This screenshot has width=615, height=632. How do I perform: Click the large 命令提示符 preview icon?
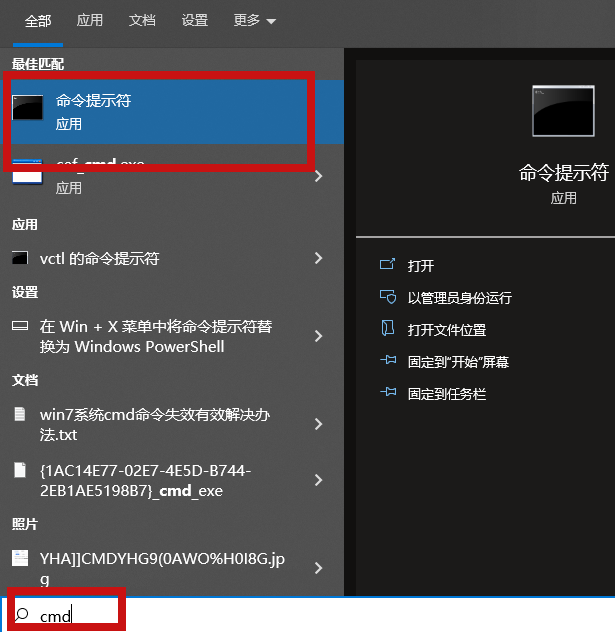point(563,112)
